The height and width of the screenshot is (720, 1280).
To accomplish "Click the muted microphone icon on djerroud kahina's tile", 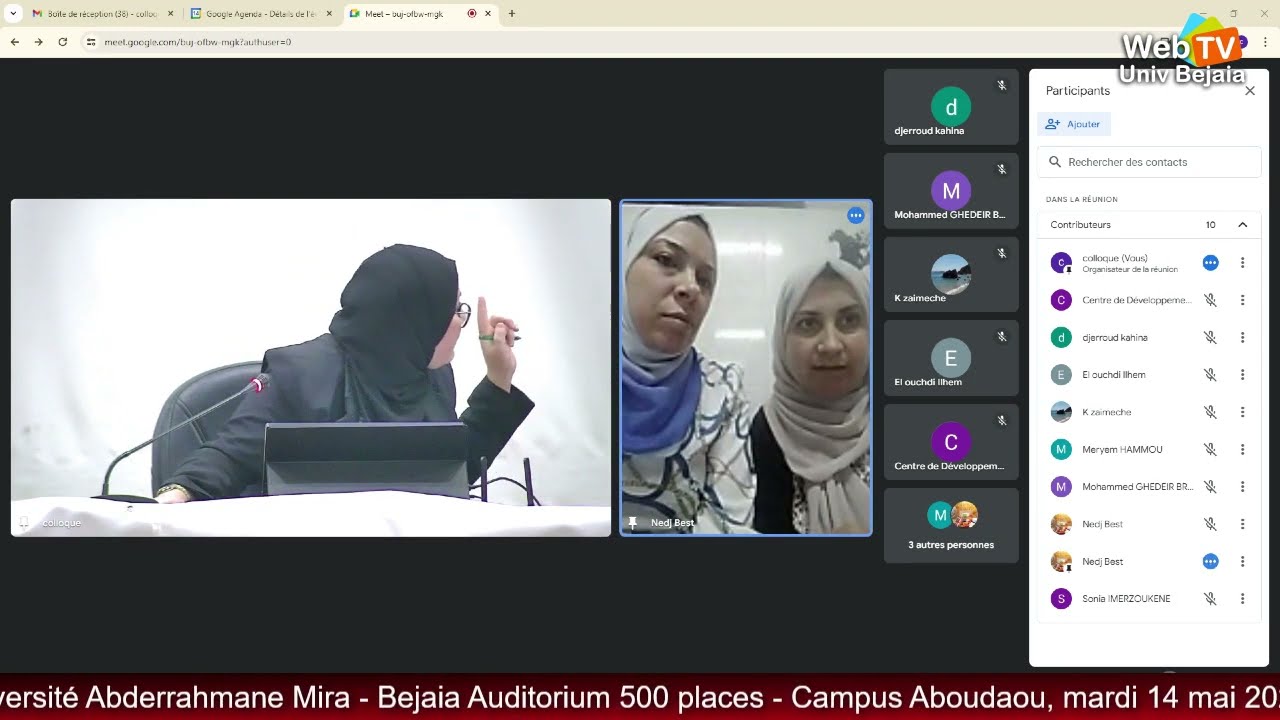I will pyautogui.click(x=1001, y=85).
